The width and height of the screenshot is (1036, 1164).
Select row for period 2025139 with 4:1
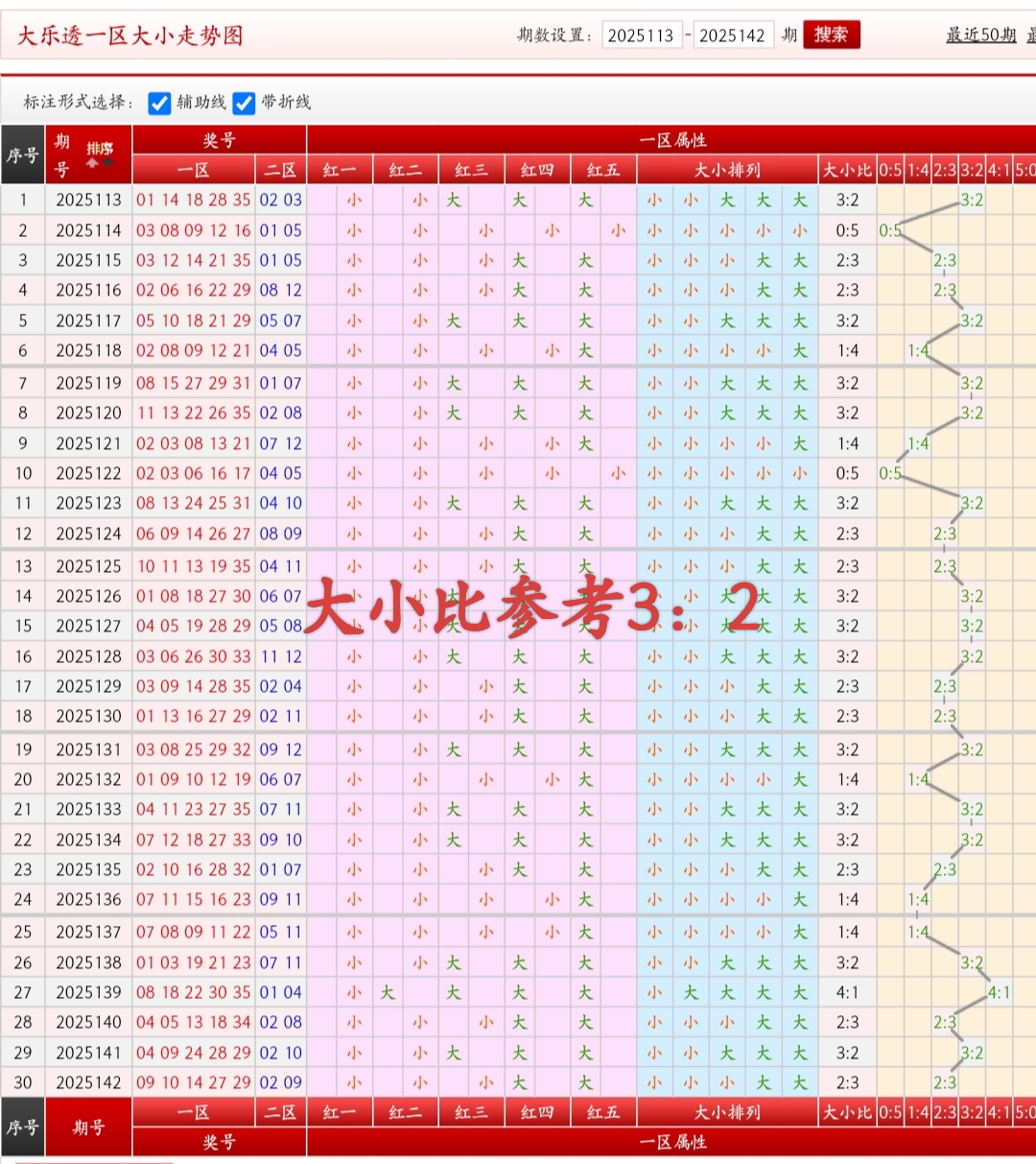point(997,992)
